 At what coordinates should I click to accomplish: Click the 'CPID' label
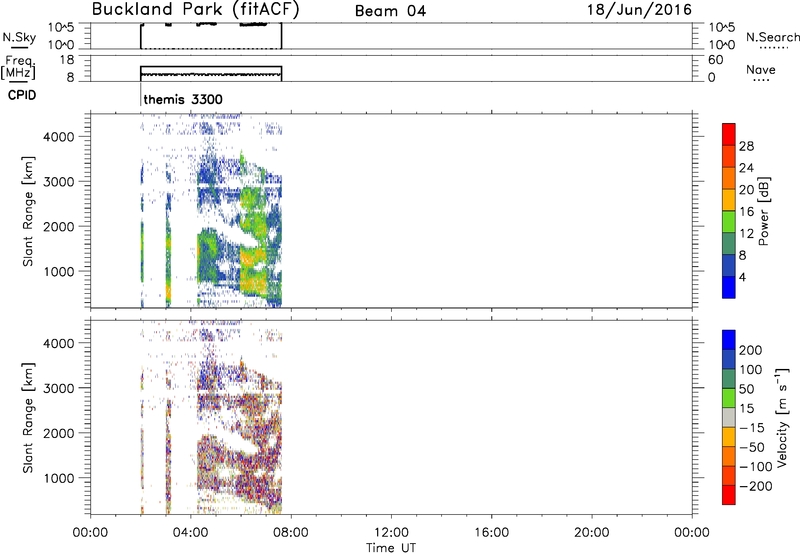click(22, 95)
